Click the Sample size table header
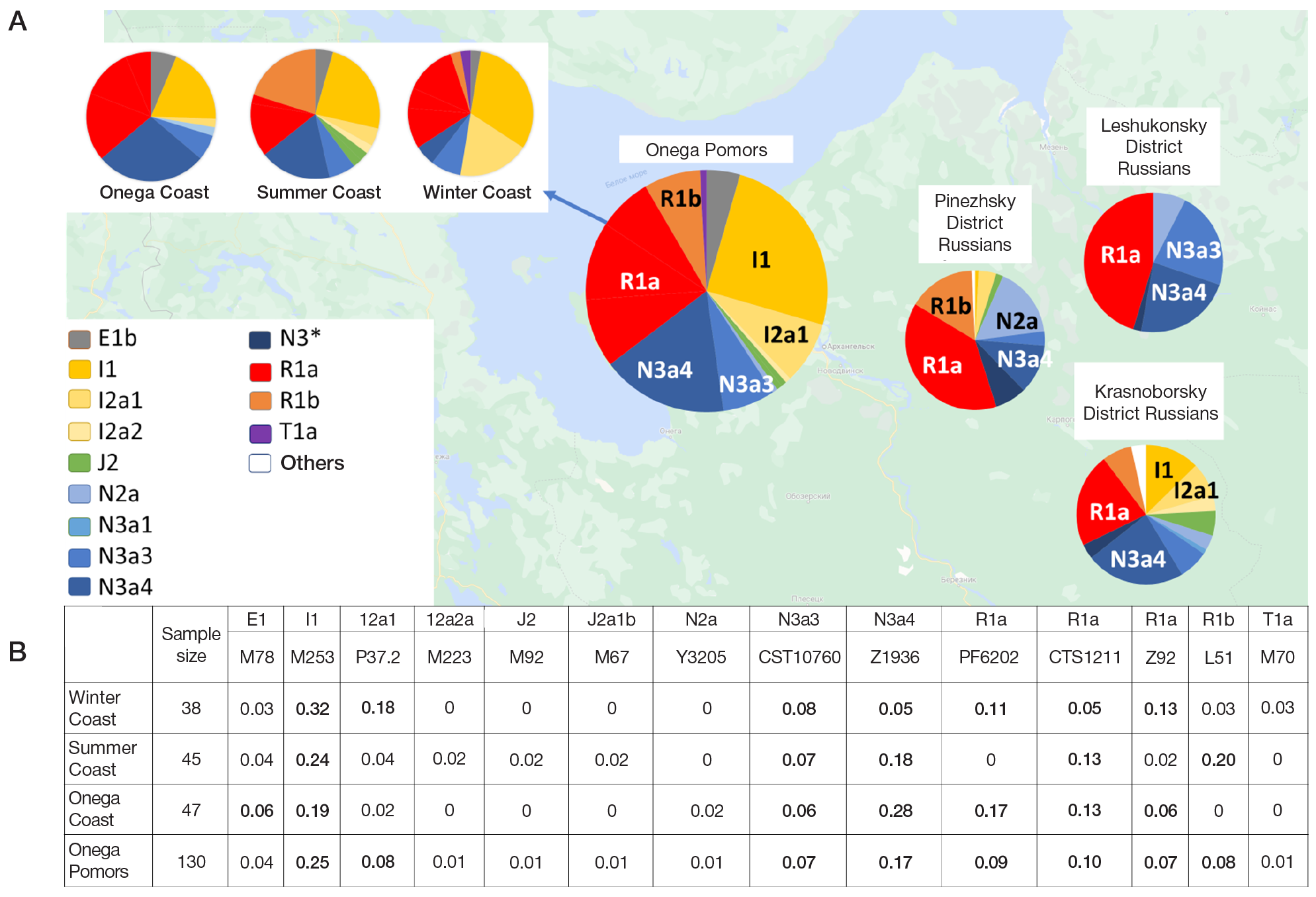Viewport: 1316px width, 897px height. point(191,645)
